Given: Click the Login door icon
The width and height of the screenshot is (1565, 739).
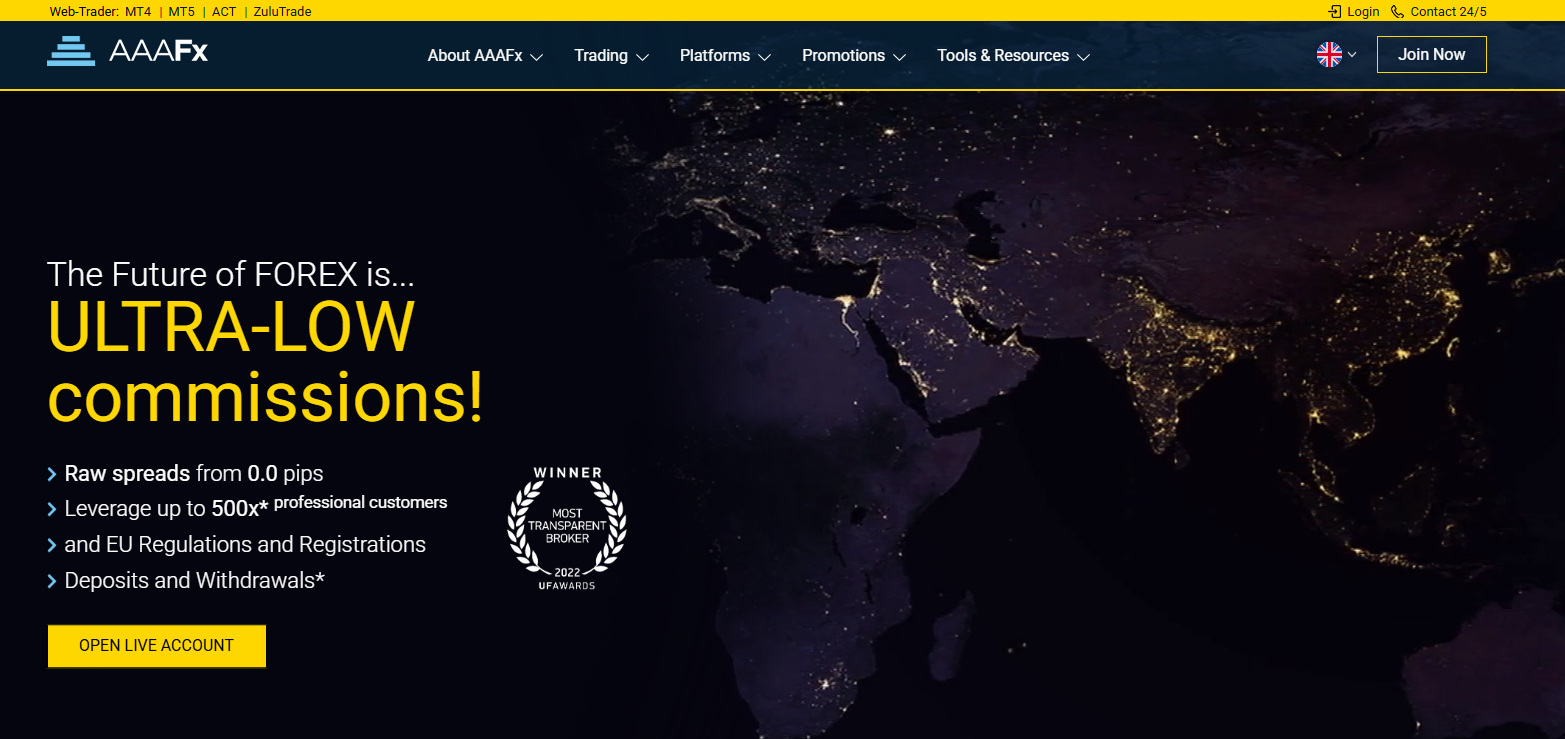Looking at the screenshot, I should [x=1335, y=12].
